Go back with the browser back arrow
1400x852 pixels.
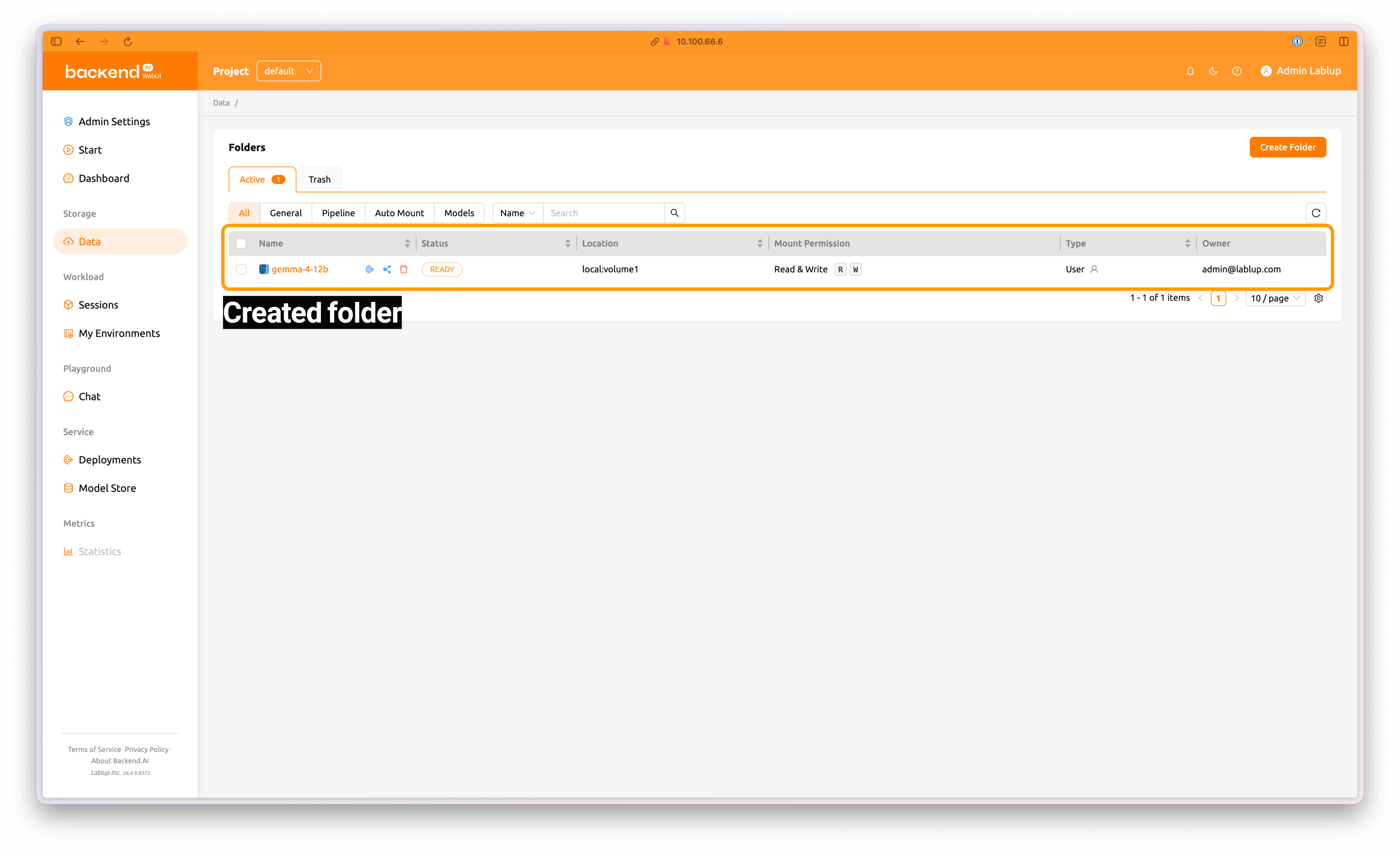[80, 41]
